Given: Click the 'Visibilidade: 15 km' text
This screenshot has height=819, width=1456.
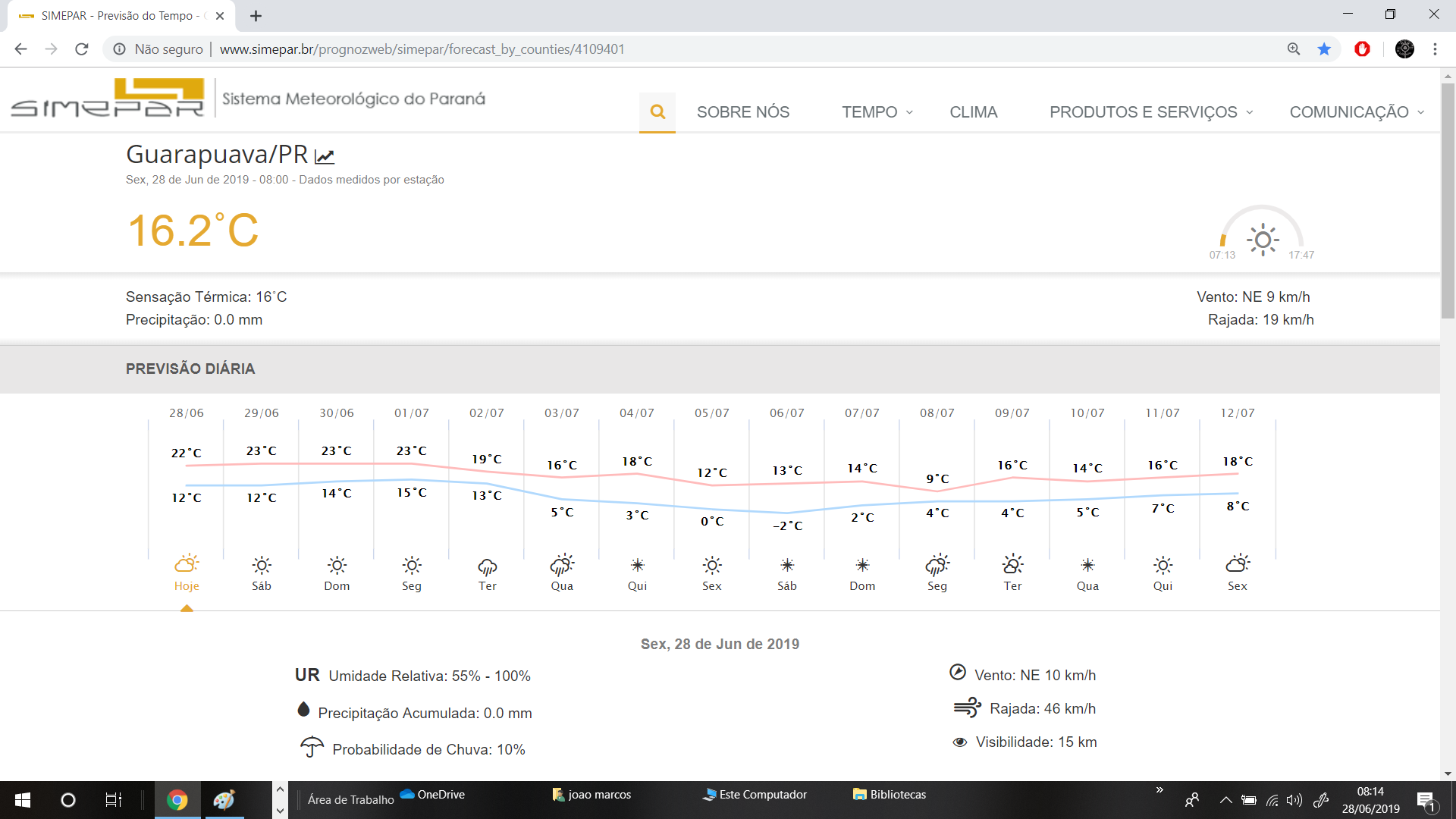Looking at the screenshot, I should (1037, 742).
